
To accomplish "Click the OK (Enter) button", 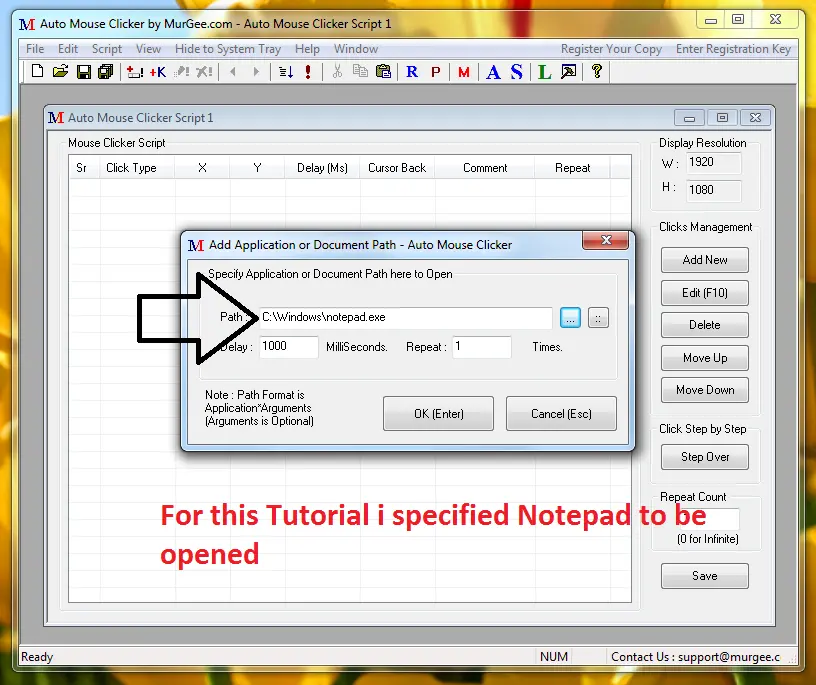I will (x=438, y=414).
